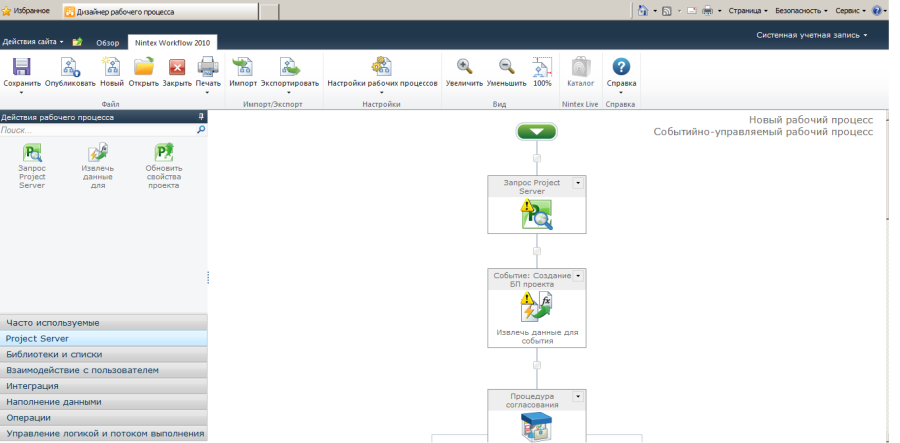Image resolution: width=900 pixels, height=443 pixels.
Task: Expand the Интеграция category
Action: pos(104,386)
